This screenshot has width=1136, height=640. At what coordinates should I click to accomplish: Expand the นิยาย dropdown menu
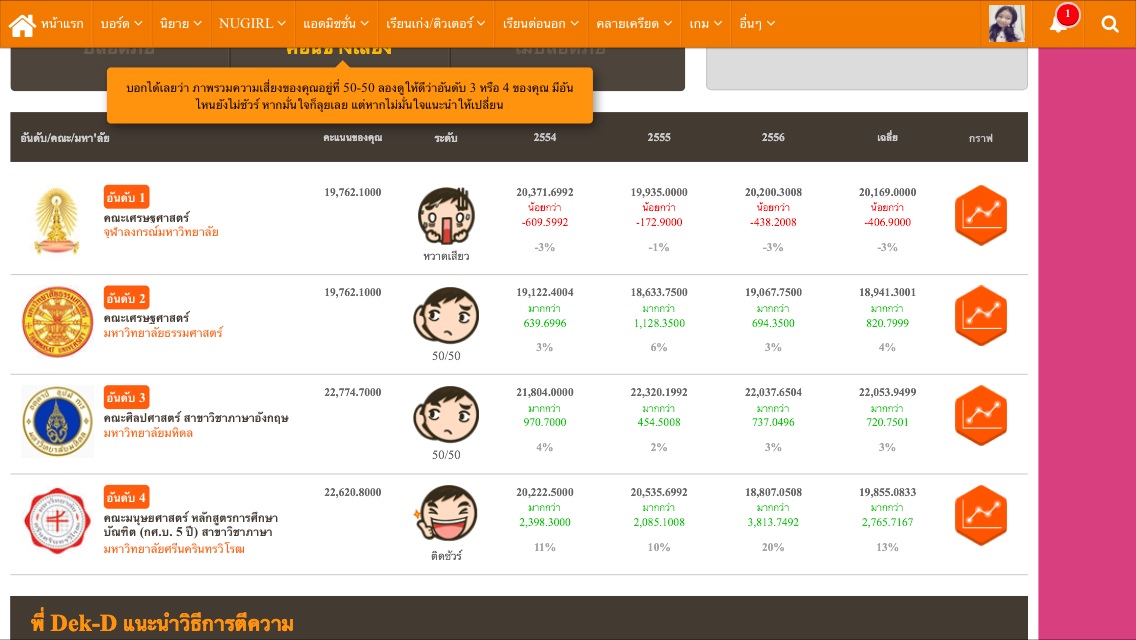180,24
